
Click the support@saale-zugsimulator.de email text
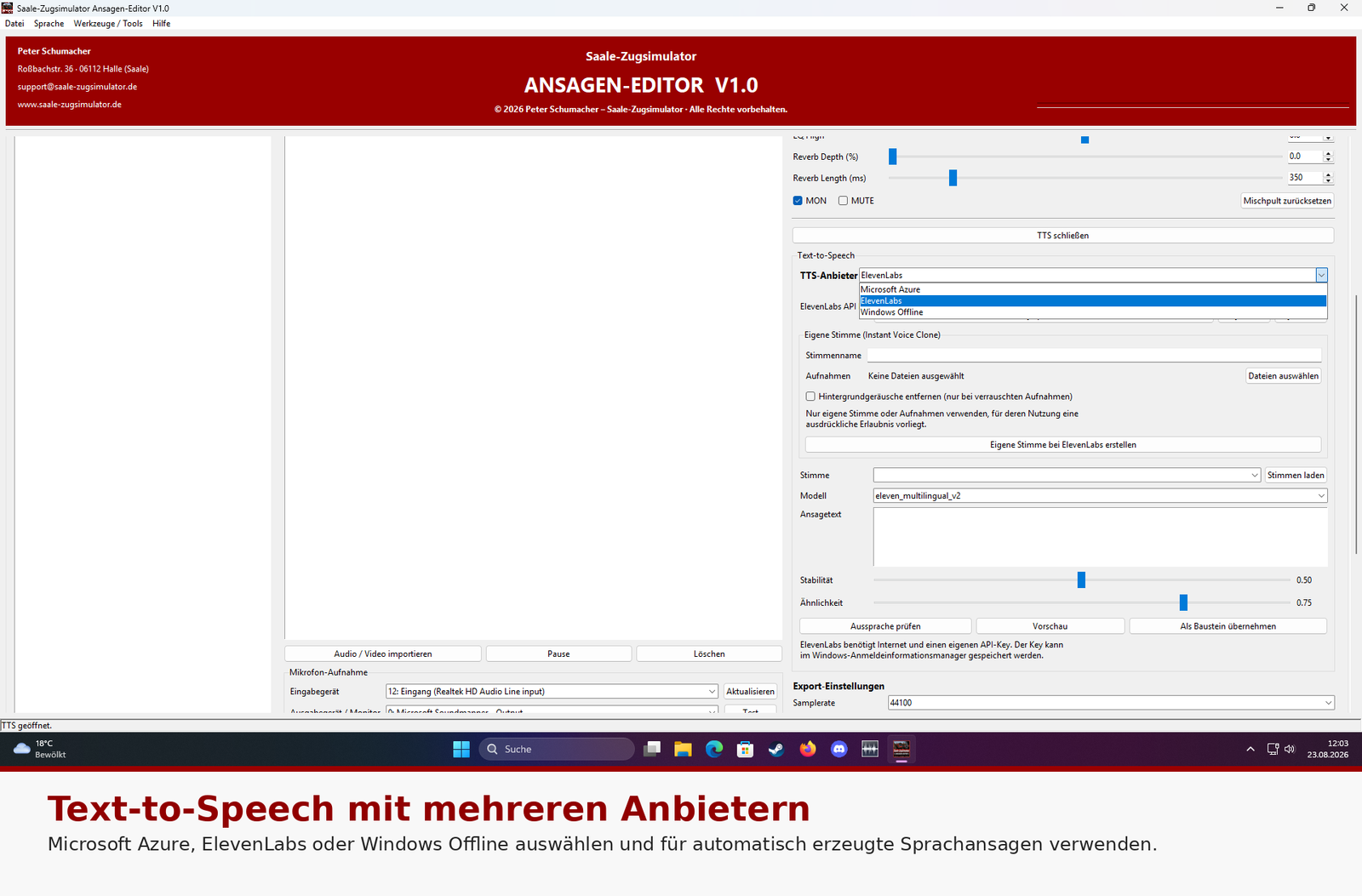coord(77,87)
